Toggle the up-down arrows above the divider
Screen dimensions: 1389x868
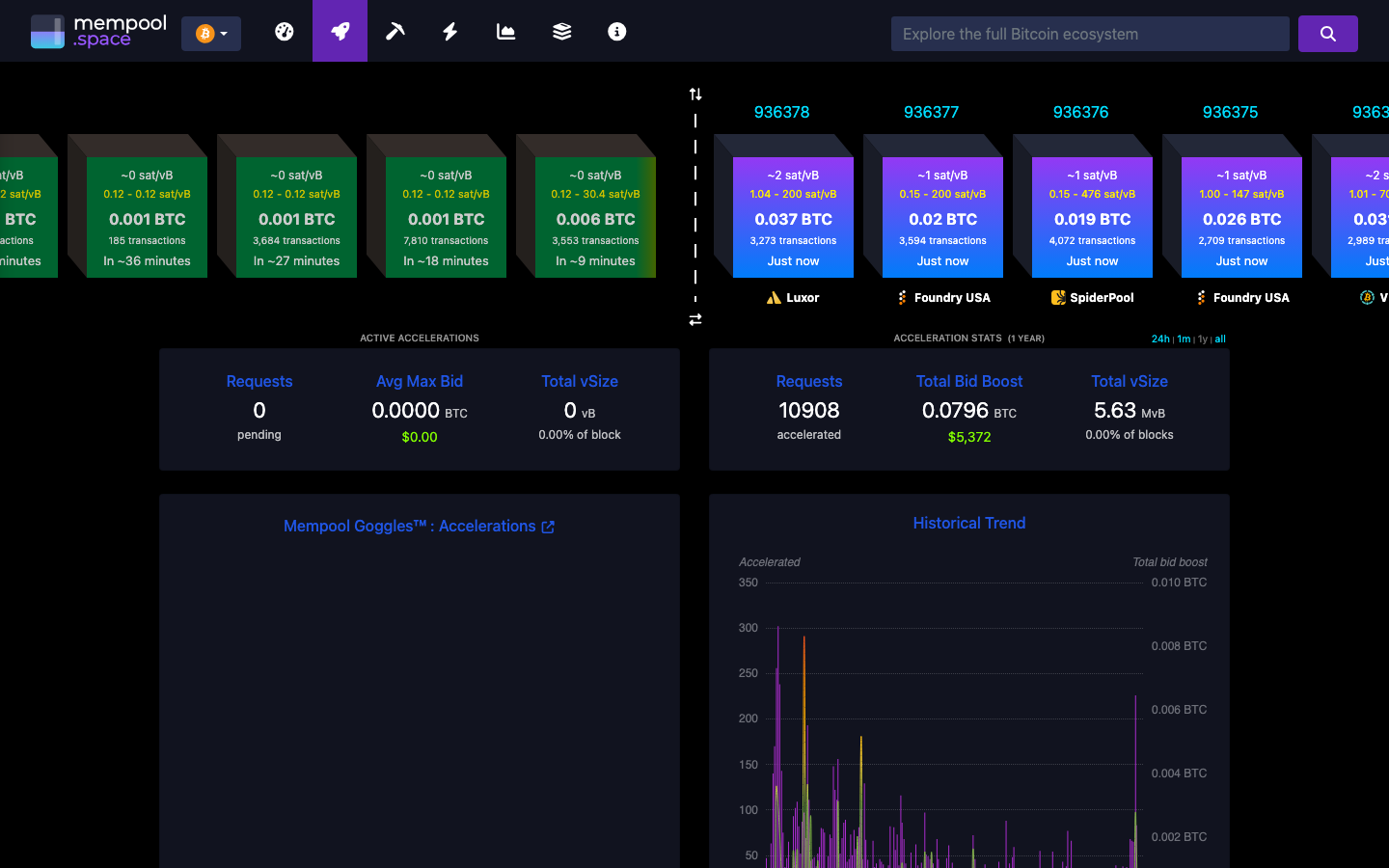tap(695, 93)
